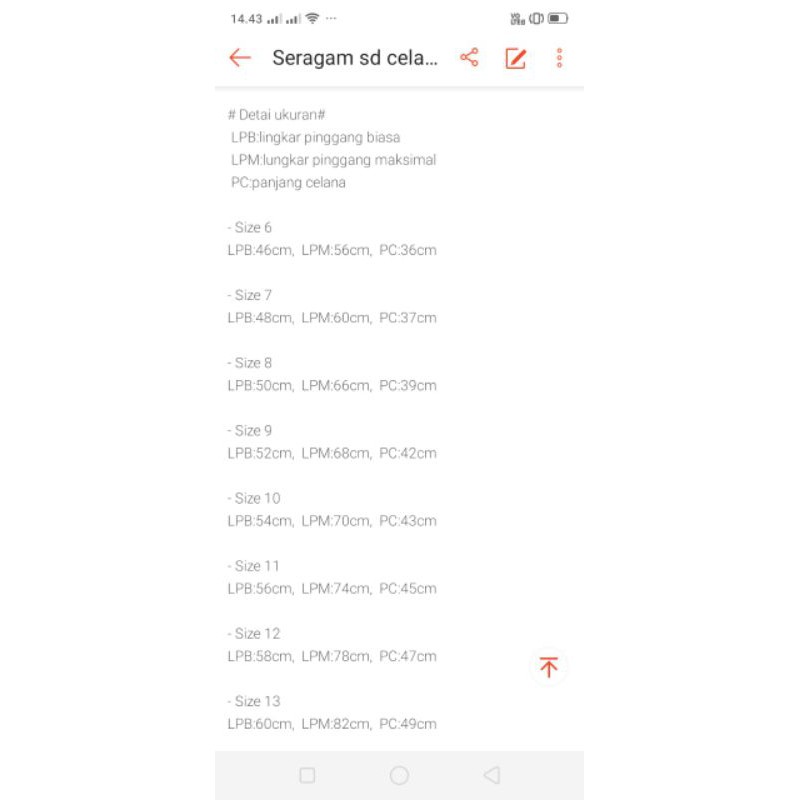Tap the back arrow icon
Viewport: 800px width, 800px height.
point(240,58)
